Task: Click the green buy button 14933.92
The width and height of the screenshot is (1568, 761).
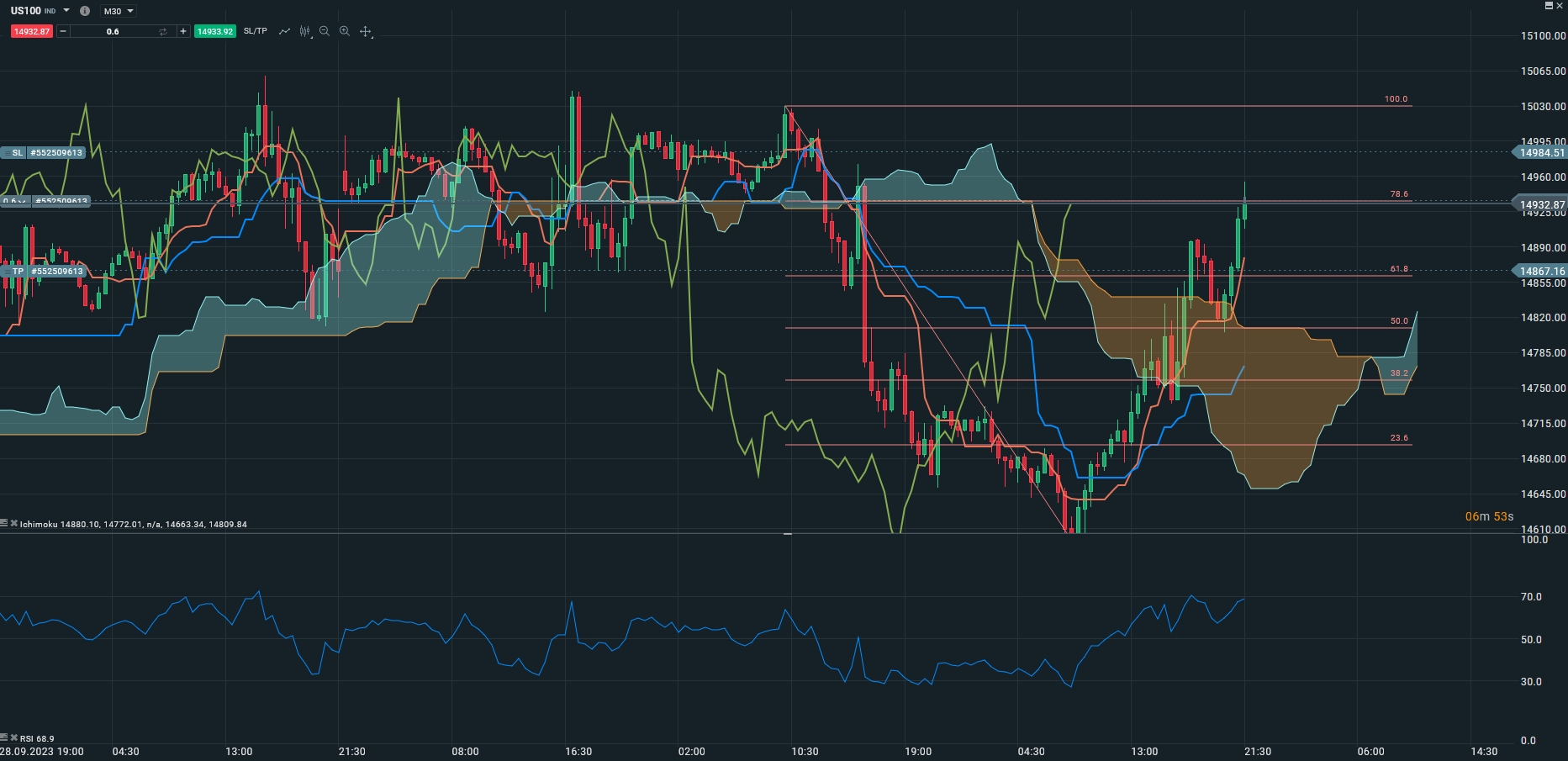Action: pyautogui.click(x=214, y=31)
